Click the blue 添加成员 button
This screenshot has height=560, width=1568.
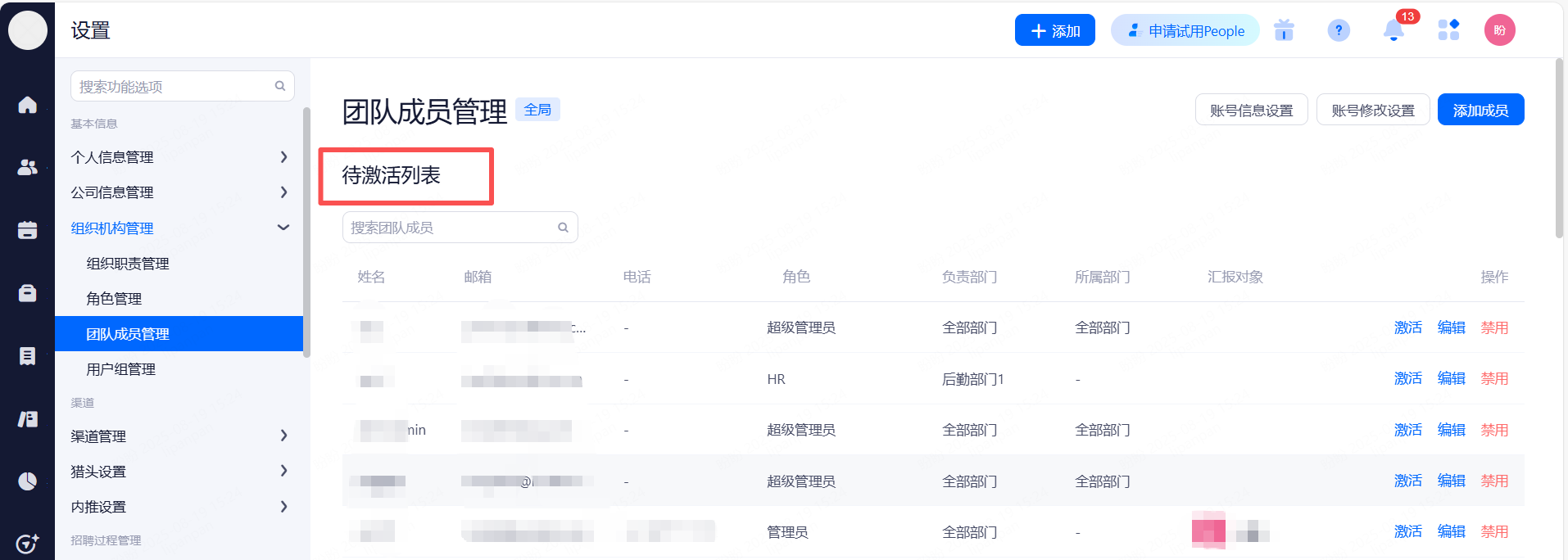pos(1480,110)
